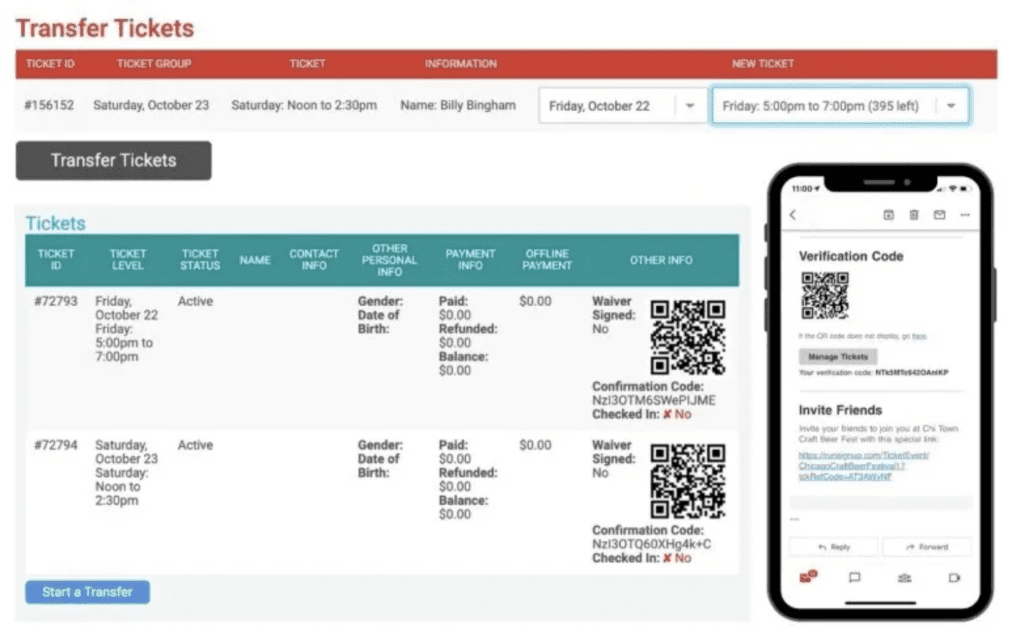Click the TICKET LEVEL column header
Image resolution: width=1024 pixels, height=635 pixels.
click(x=127, y=259)
